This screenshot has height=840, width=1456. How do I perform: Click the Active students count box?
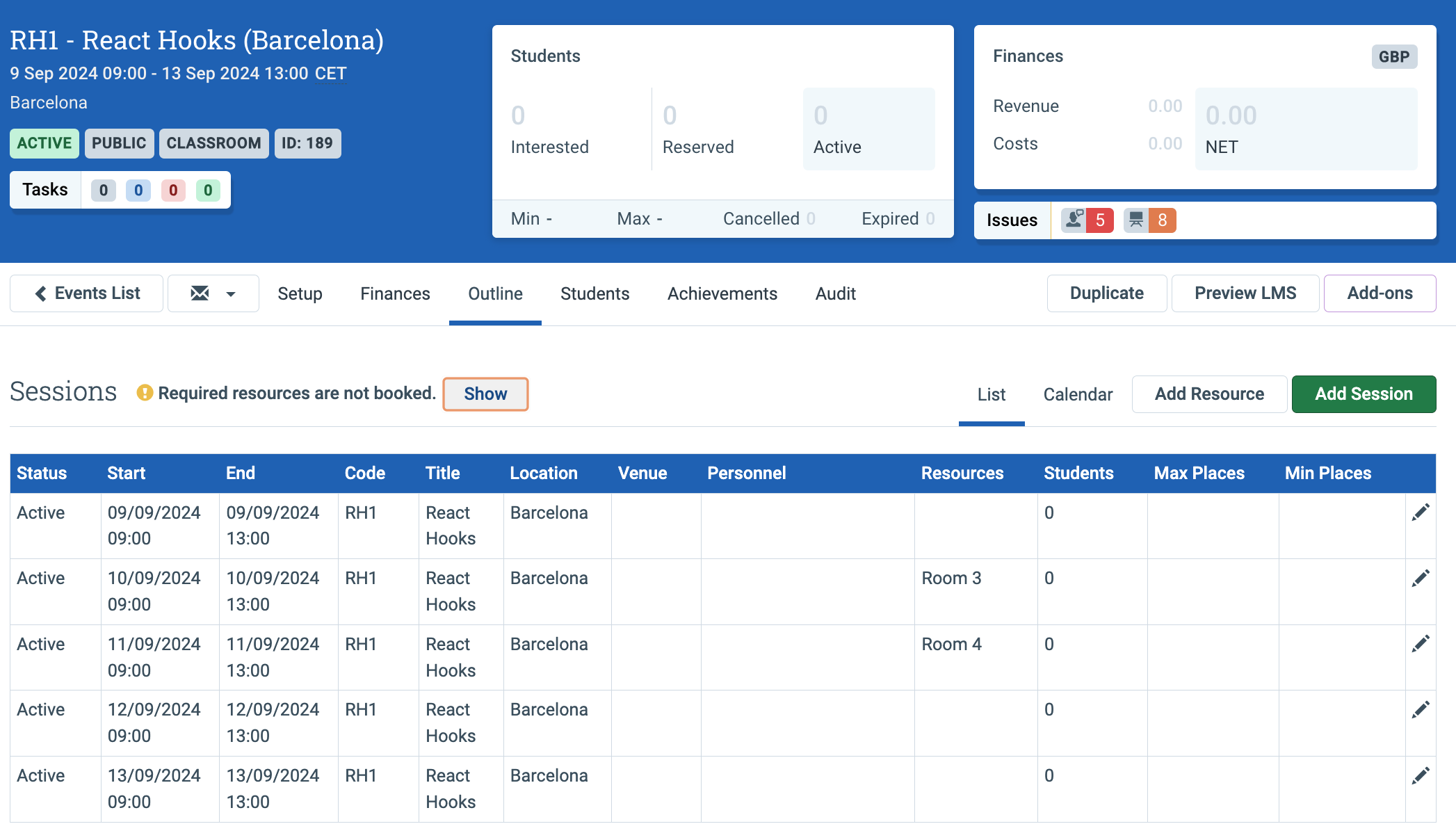pyautogui.click(x=869, y=129)
